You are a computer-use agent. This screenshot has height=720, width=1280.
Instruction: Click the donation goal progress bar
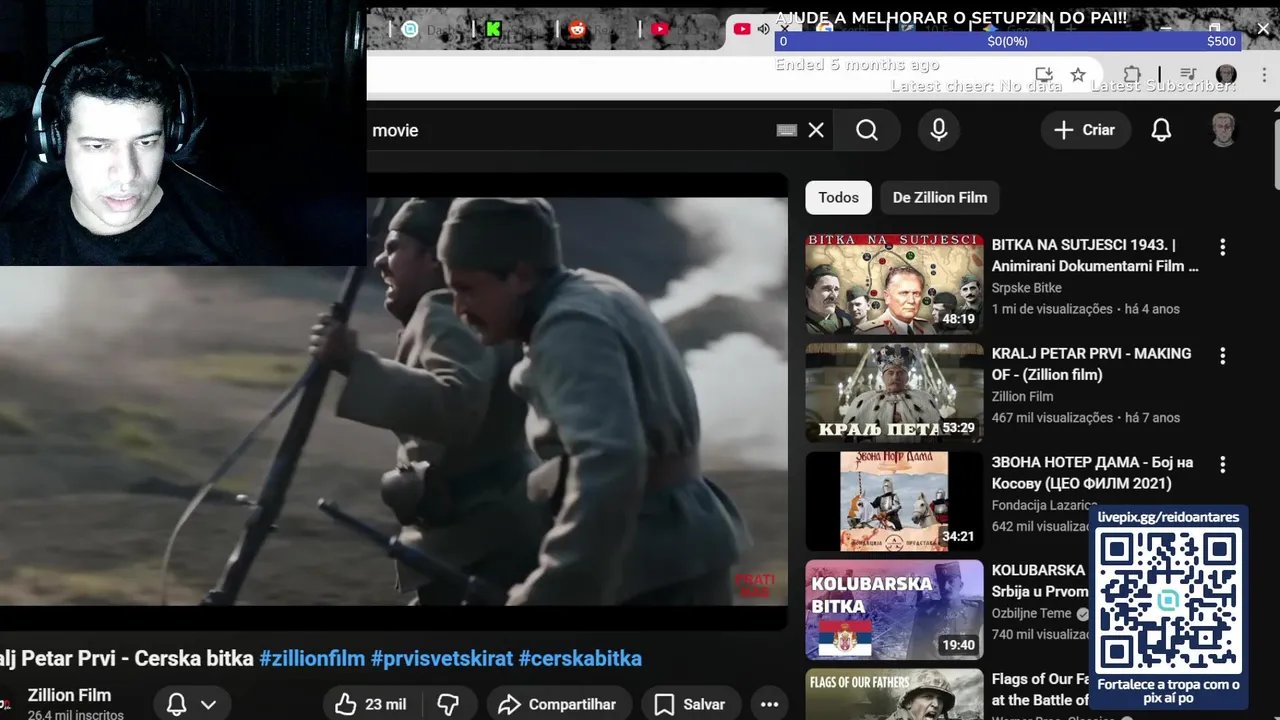click(x=1008, y=41)
